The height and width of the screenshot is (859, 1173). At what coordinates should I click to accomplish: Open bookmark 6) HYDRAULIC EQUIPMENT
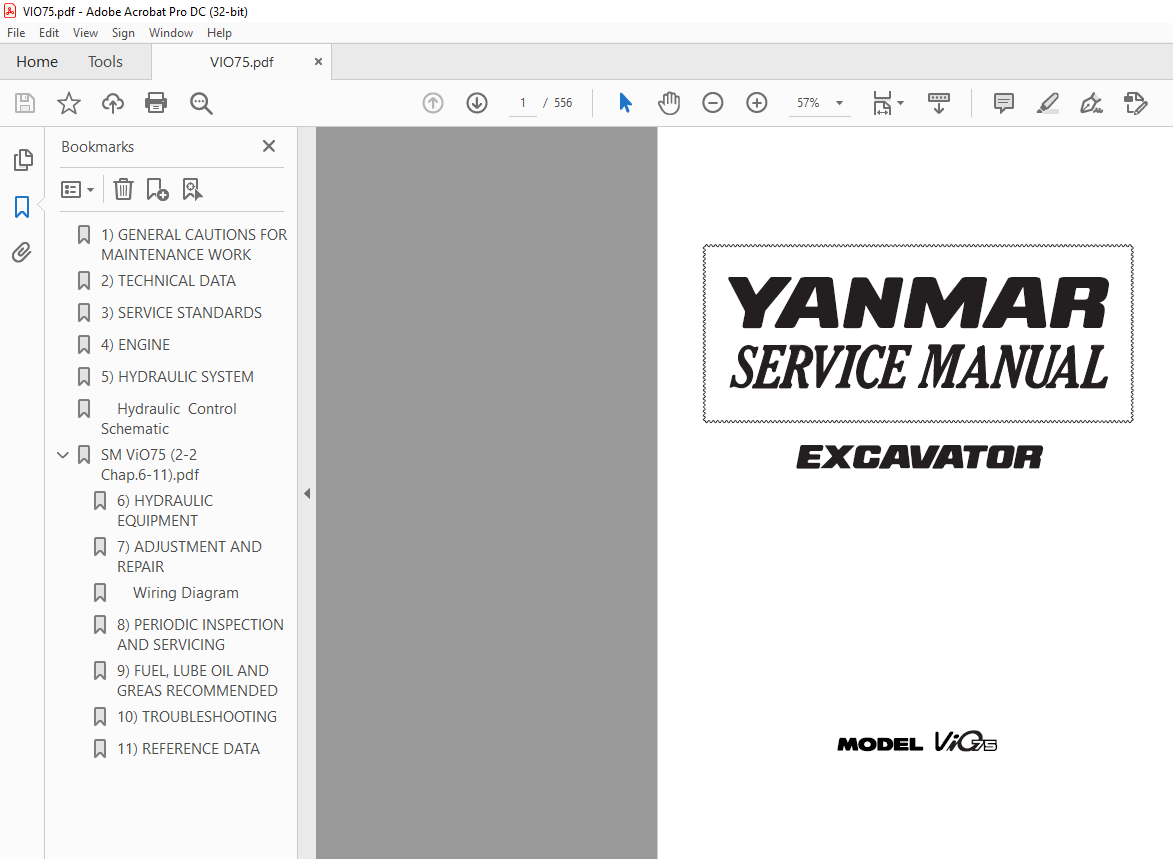(x=165, y=510)
